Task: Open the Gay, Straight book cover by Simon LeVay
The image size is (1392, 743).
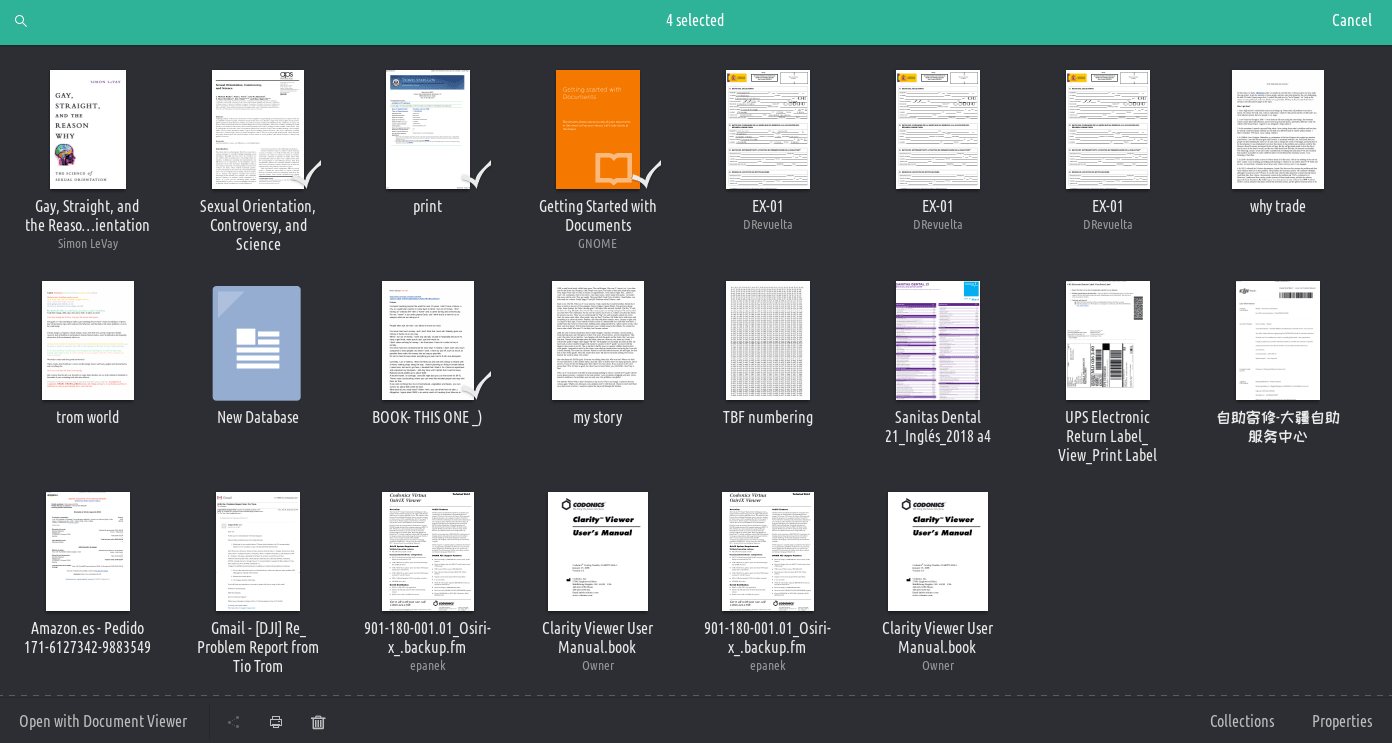Action: [87, 129]
